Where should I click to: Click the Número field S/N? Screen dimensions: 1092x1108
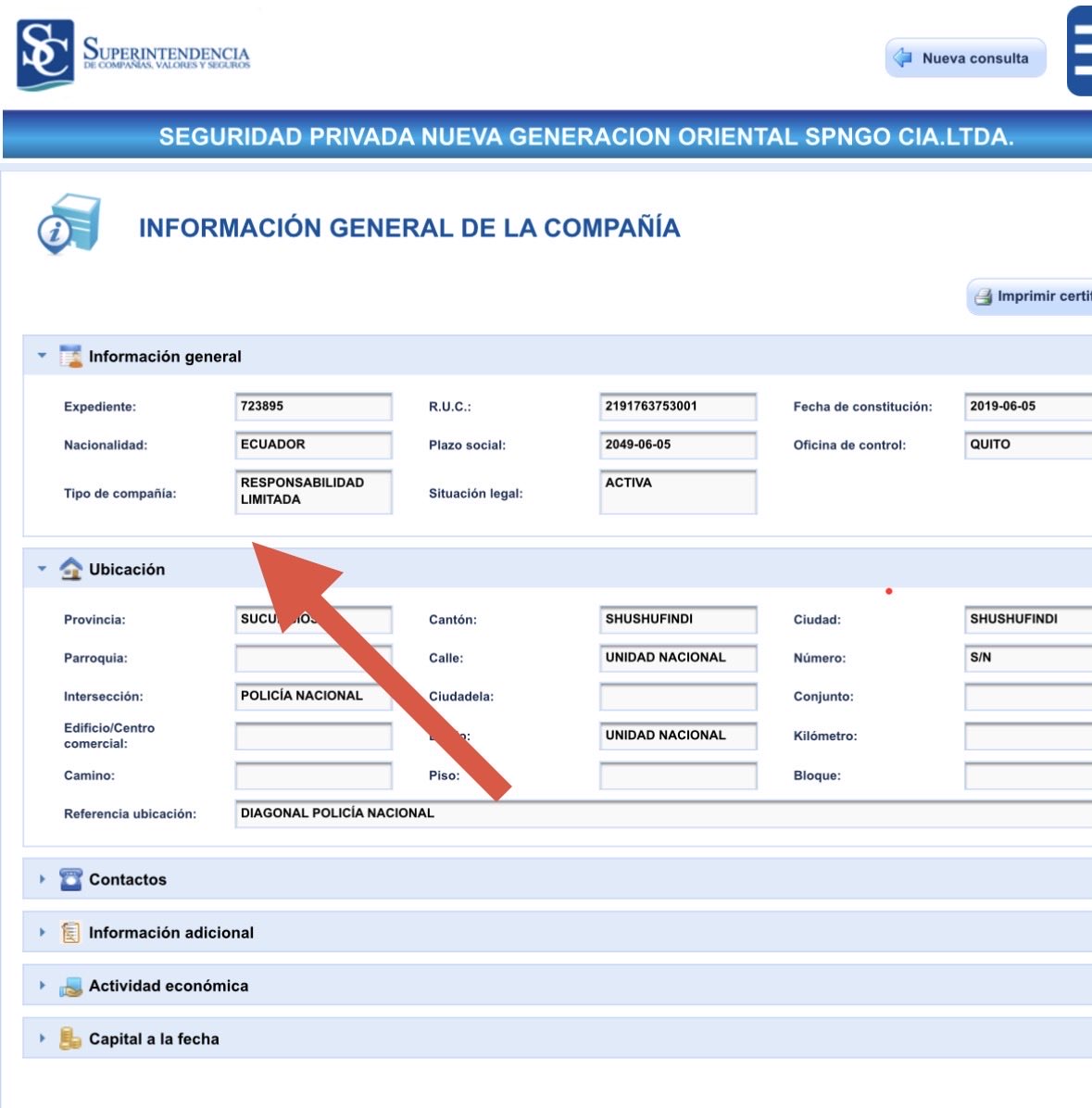point(1028,657)
